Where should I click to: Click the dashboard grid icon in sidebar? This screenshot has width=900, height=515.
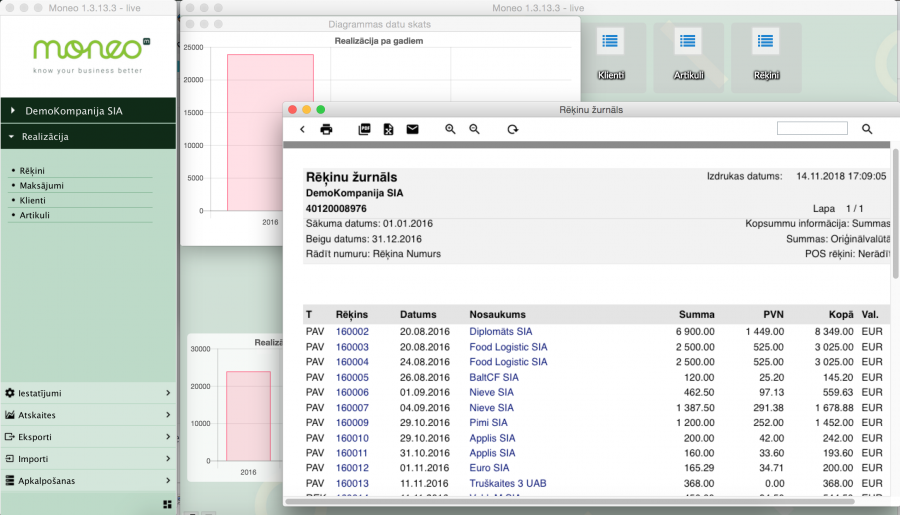click(x=167, y=504)
